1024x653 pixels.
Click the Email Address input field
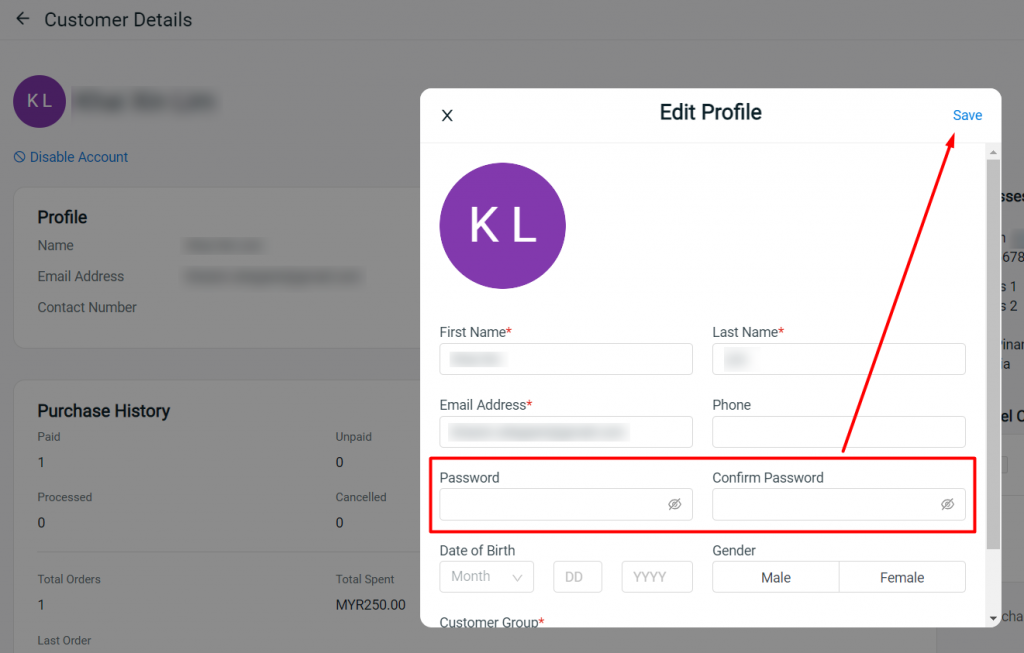[566, 432]
